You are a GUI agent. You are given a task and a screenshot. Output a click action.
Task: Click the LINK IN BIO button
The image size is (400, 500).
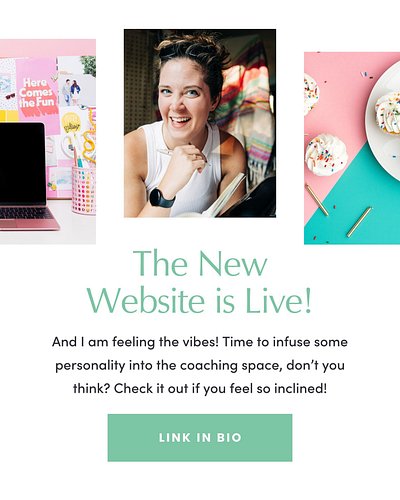(200, 437)
